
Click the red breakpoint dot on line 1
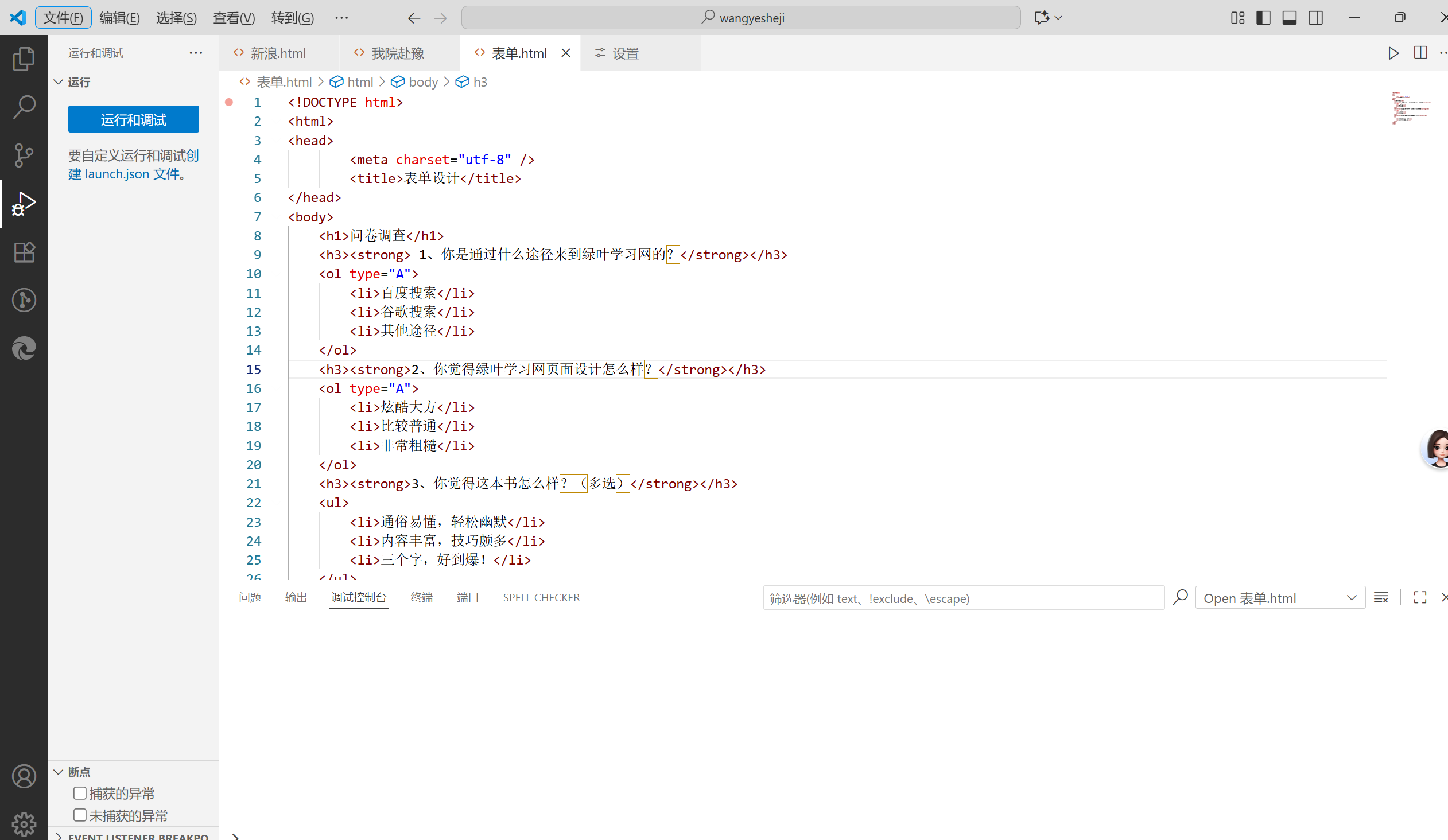point(230,102)
